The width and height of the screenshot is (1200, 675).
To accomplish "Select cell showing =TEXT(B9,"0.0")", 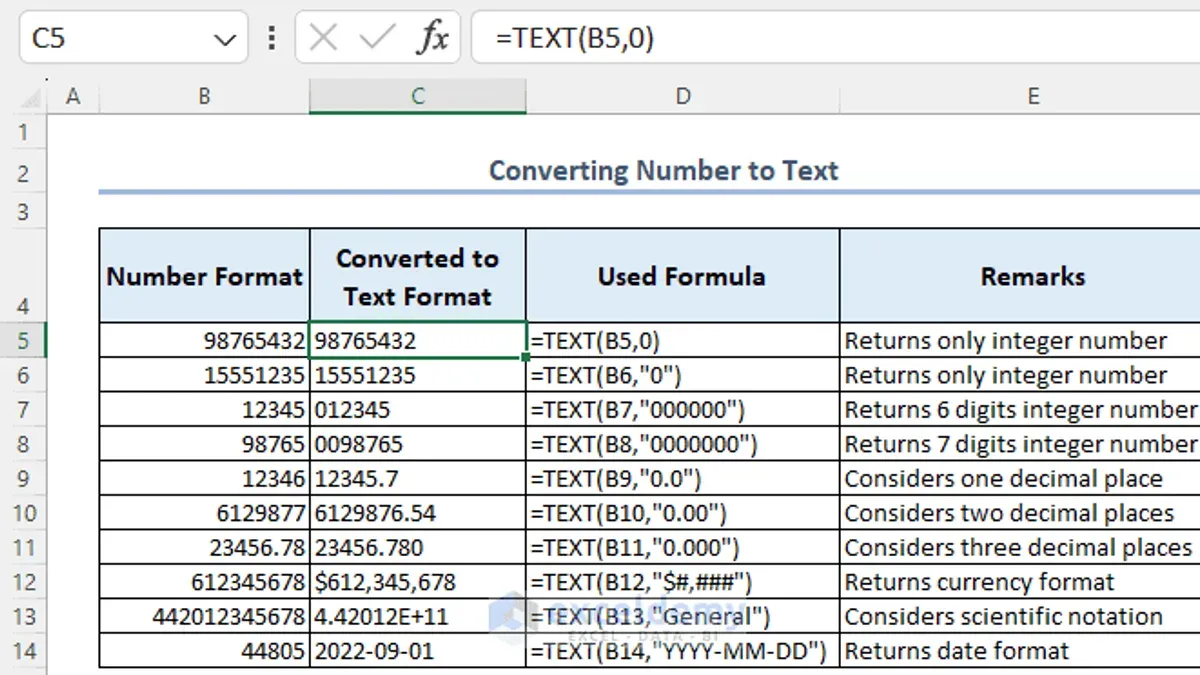I will (683, 479).
